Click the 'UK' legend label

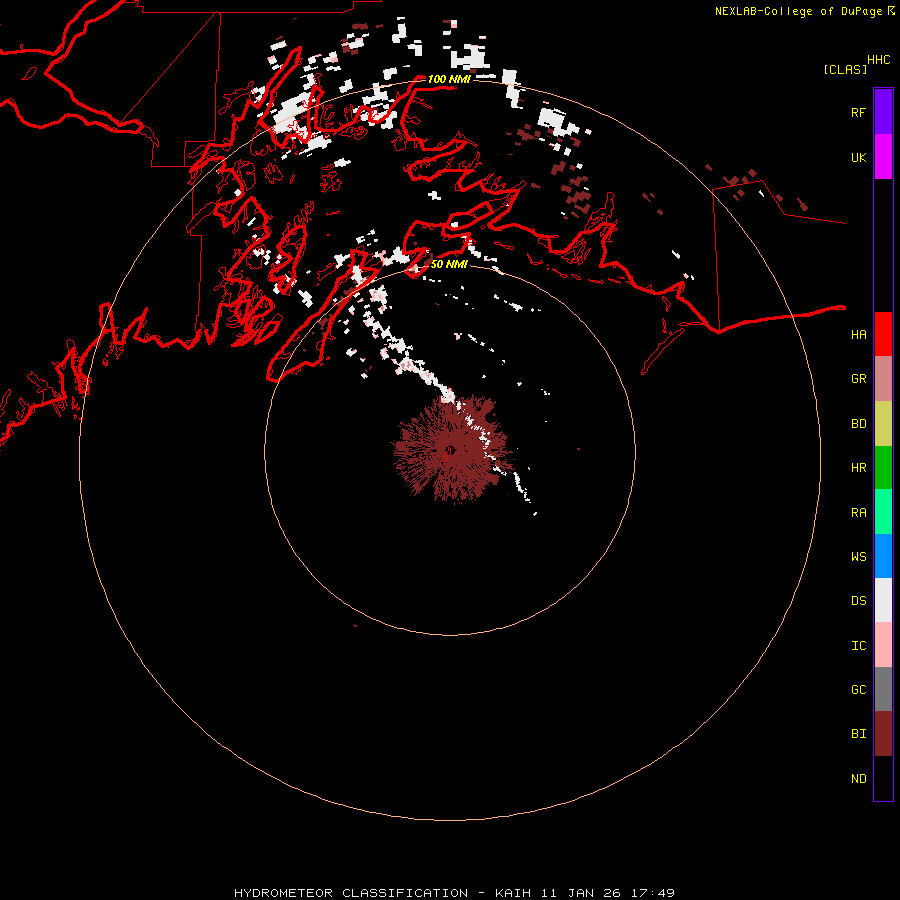(858, 157)
